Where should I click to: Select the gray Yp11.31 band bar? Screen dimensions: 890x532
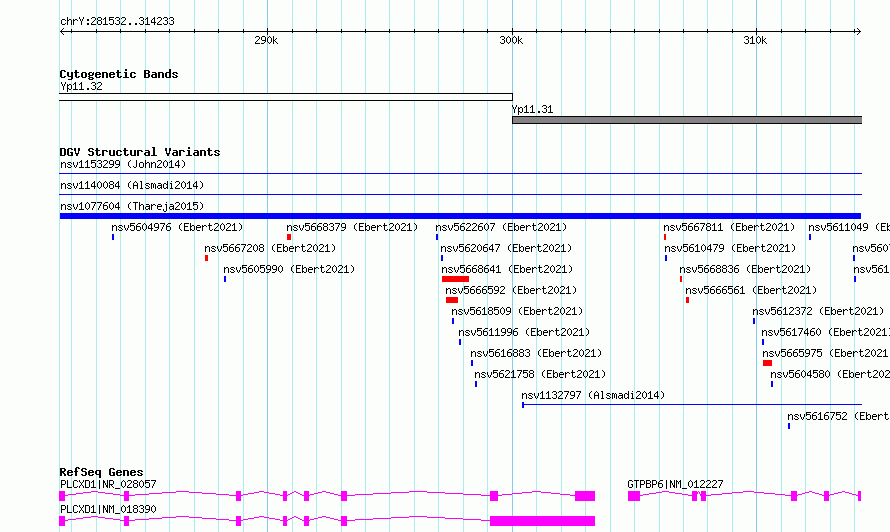[687, 120]
